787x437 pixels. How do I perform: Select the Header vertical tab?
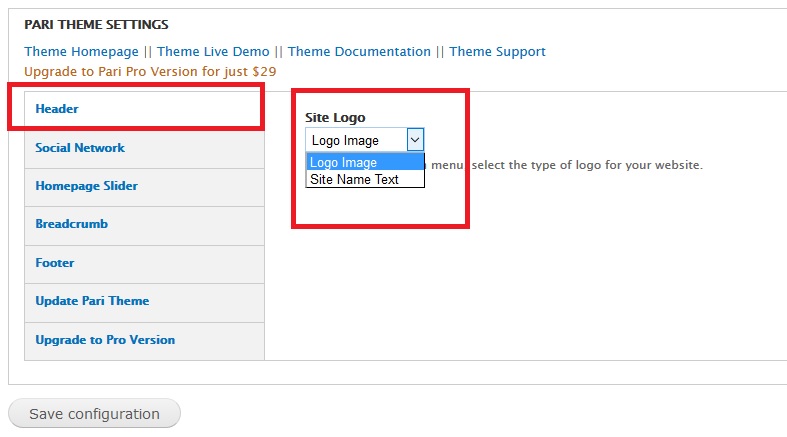[x=57, y=108]
